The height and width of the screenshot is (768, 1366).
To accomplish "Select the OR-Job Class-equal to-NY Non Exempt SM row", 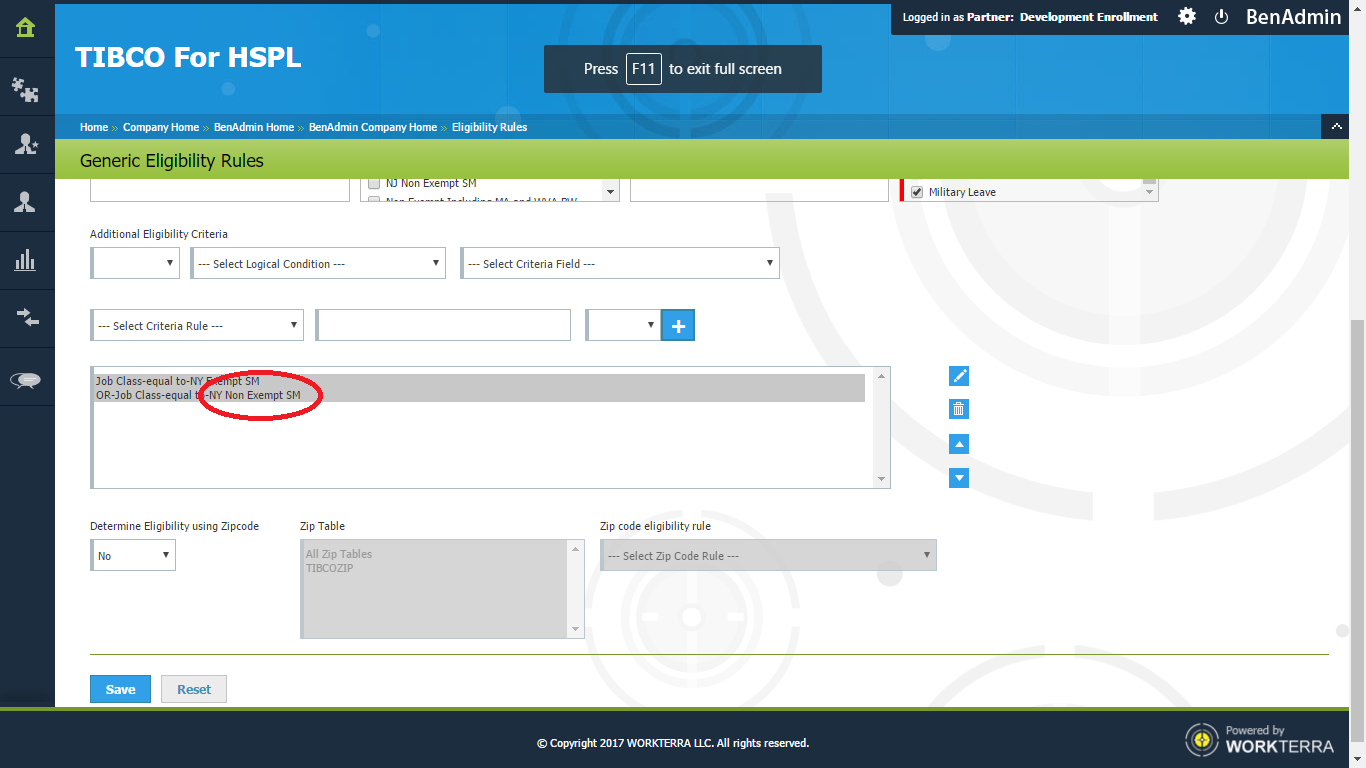I will pyautogui.click(x=479, y=395).
